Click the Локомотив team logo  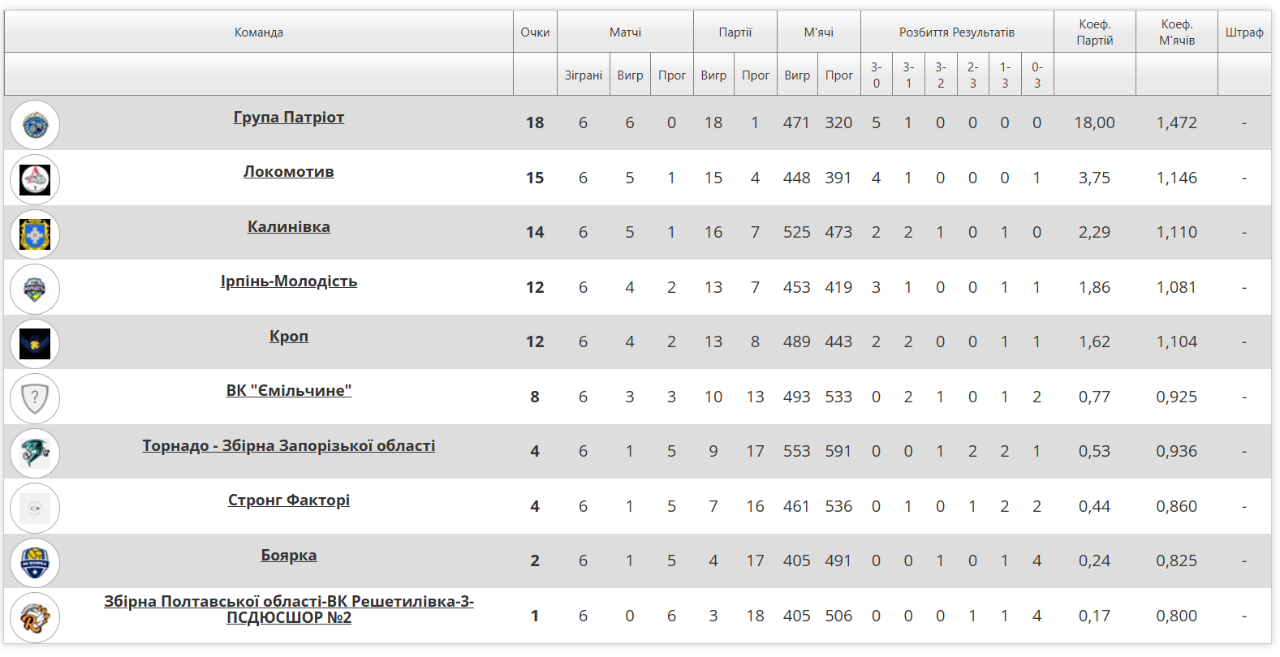coord(35,180)
